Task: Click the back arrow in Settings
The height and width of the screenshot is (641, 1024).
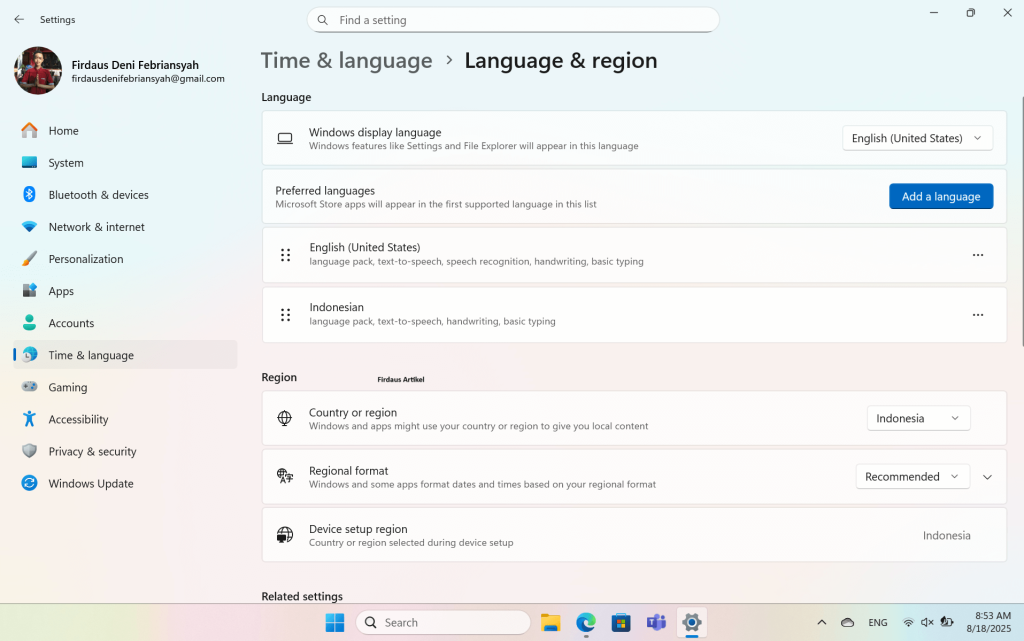Action: point(19,19)
